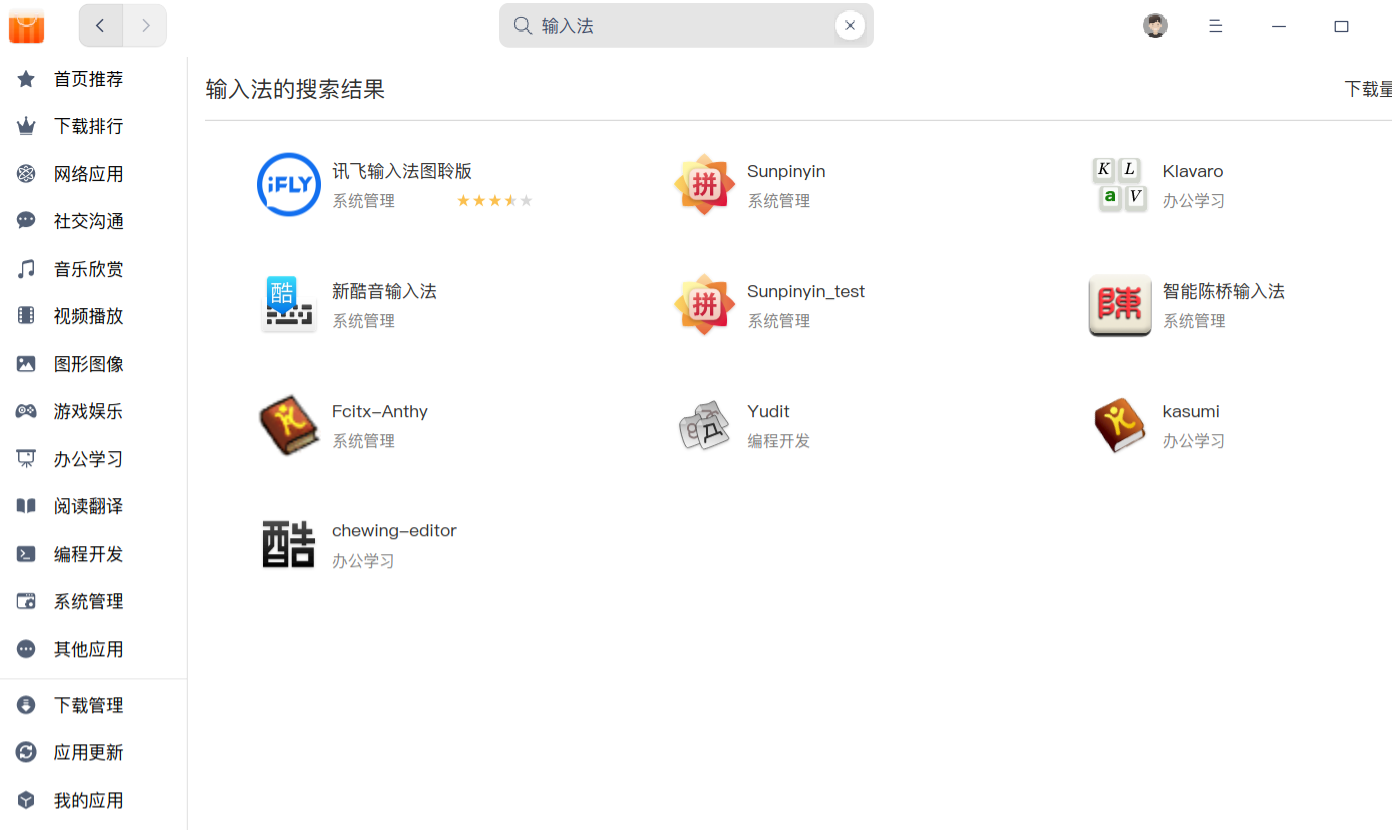Viewport: 1392px width, 830px height.
Task: Open the 智能陈桥输入法 app icon
Action: (1120, 305)
